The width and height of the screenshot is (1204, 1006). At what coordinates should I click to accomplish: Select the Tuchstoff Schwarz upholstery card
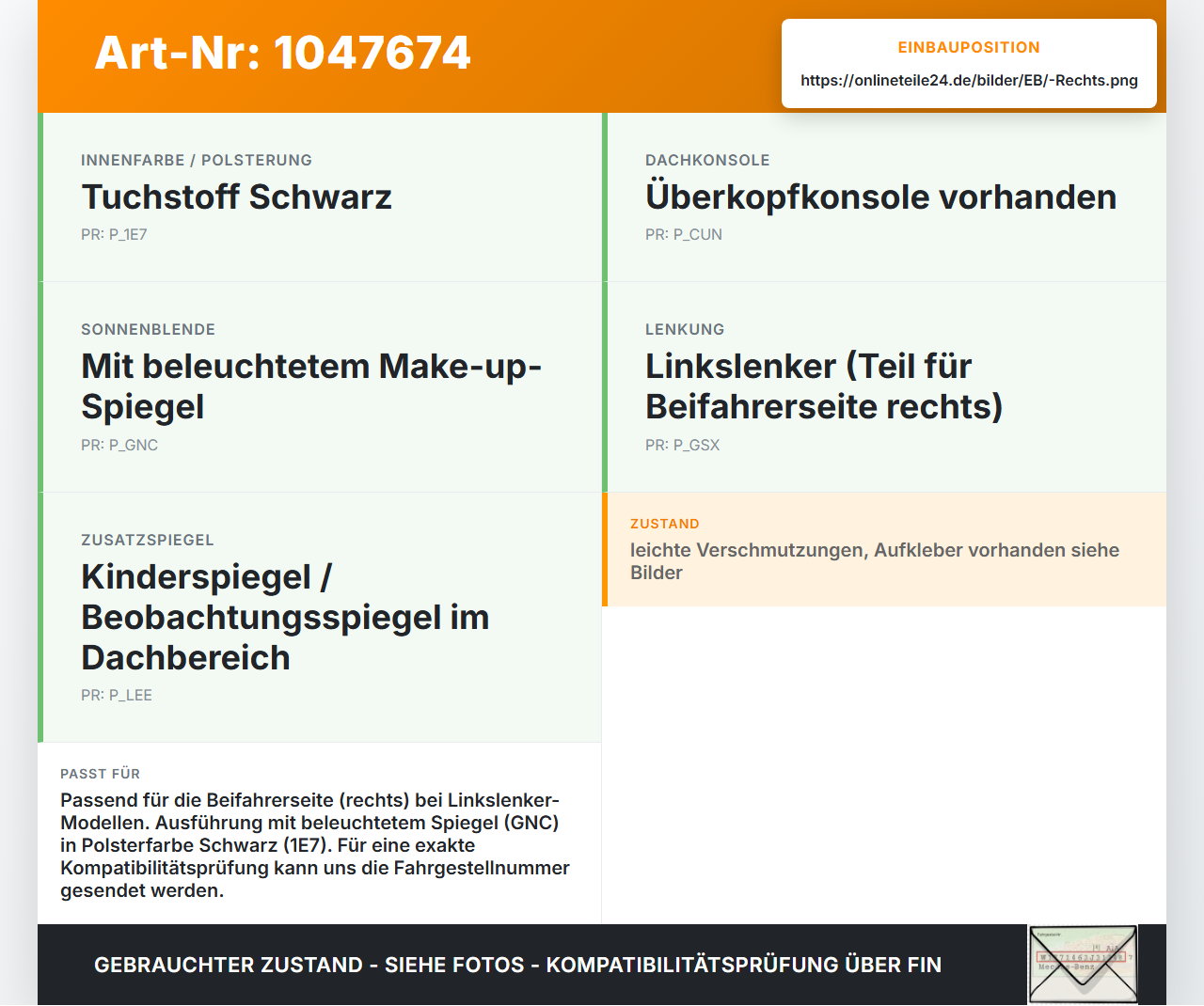pos(320,197)
